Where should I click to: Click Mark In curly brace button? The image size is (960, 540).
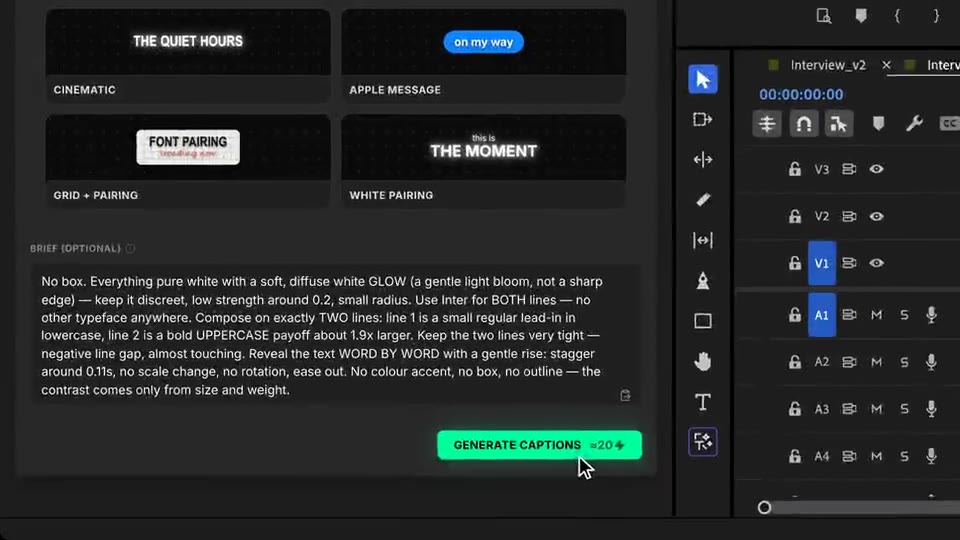tap(898, 16)
